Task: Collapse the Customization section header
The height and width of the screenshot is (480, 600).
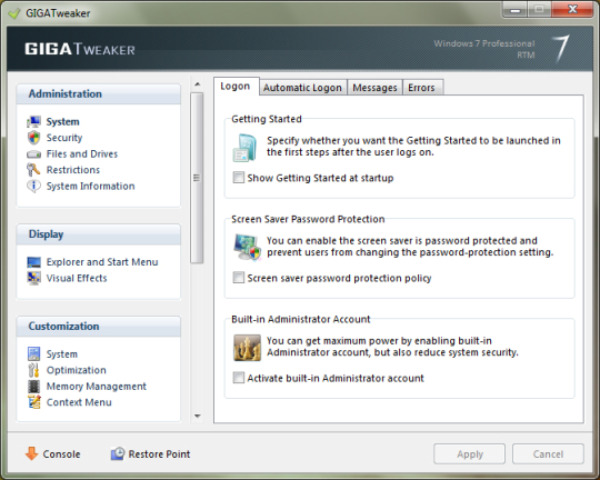Action: point(98,327)
